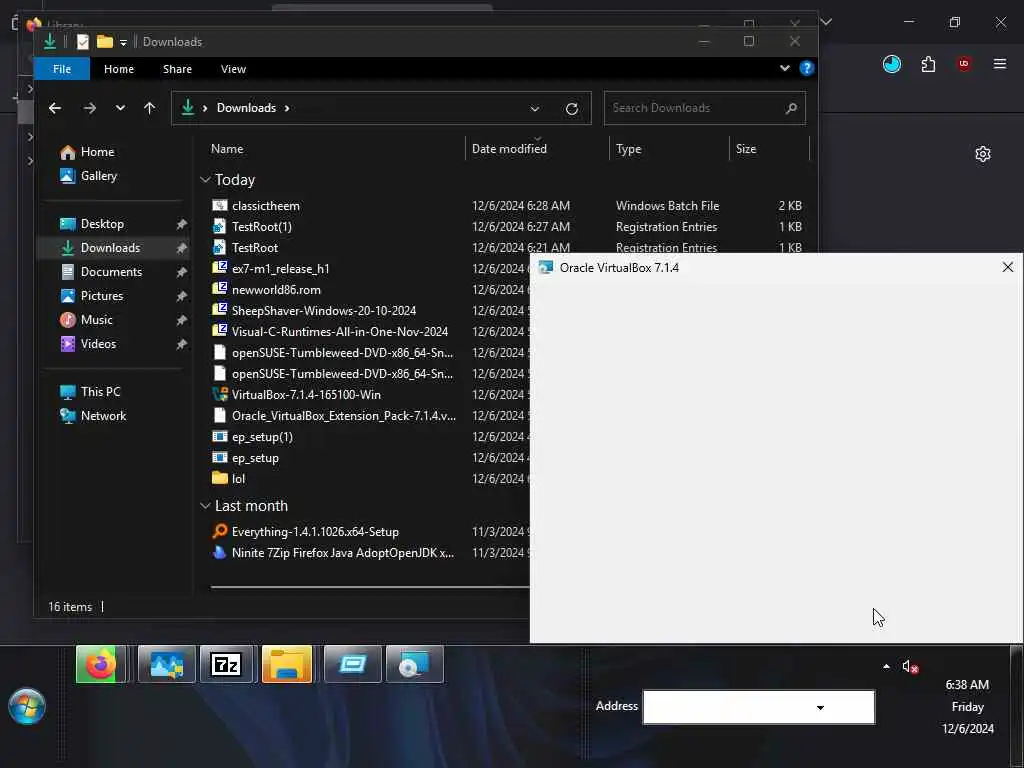Open the Share ribbon tab
Image resolution: width=1024 pixels, height=768 pixels.
click(177, 69)
